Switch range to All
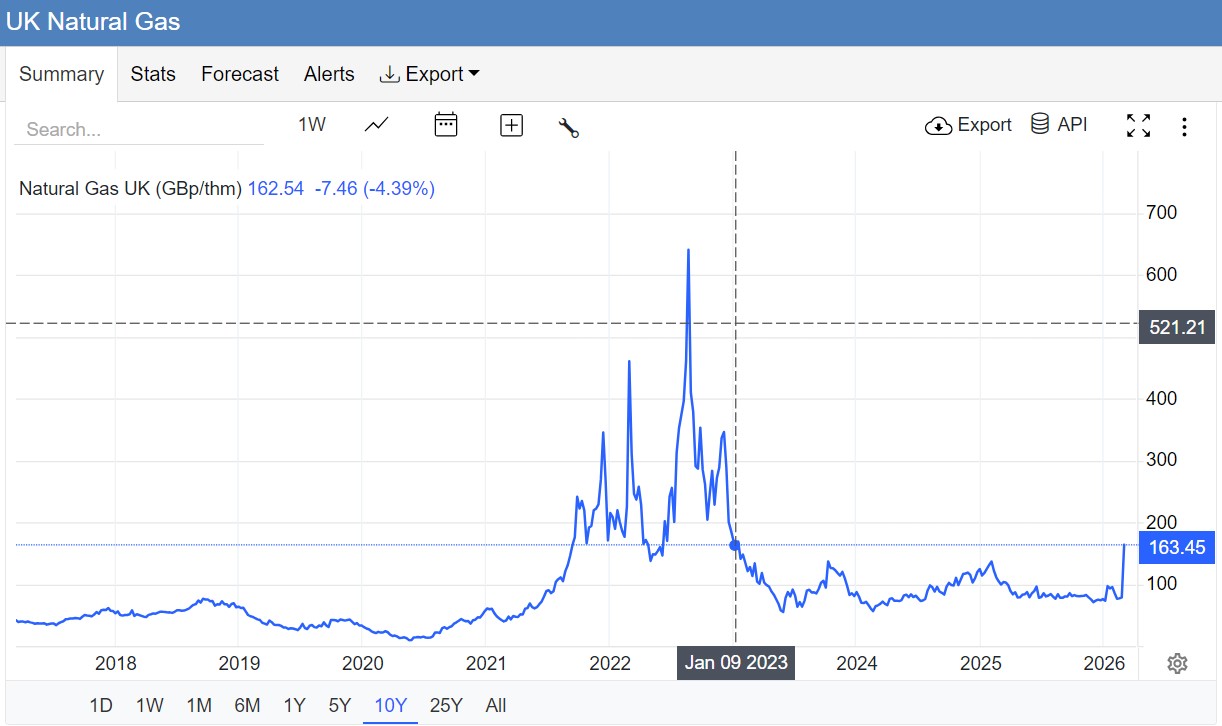 (496, 705)
